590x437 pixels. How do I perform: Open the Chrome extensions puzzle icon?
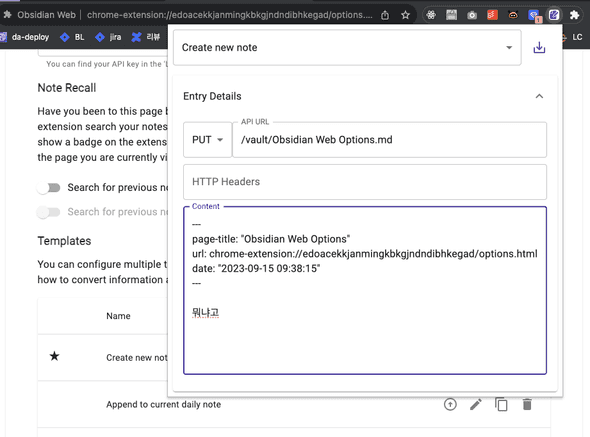[574, 15]
